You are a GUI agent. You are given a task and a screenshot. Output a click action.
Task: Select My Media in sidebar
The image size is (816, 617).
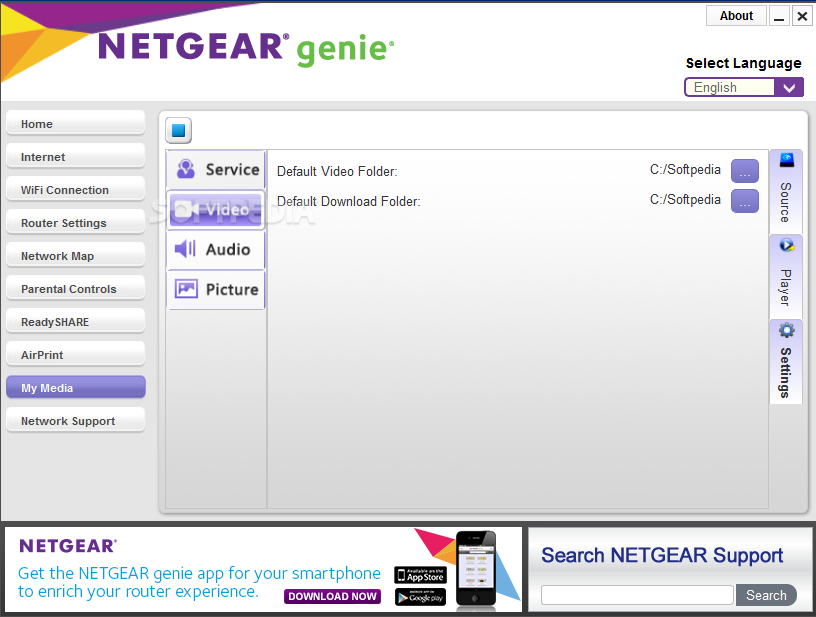[75, 388]
